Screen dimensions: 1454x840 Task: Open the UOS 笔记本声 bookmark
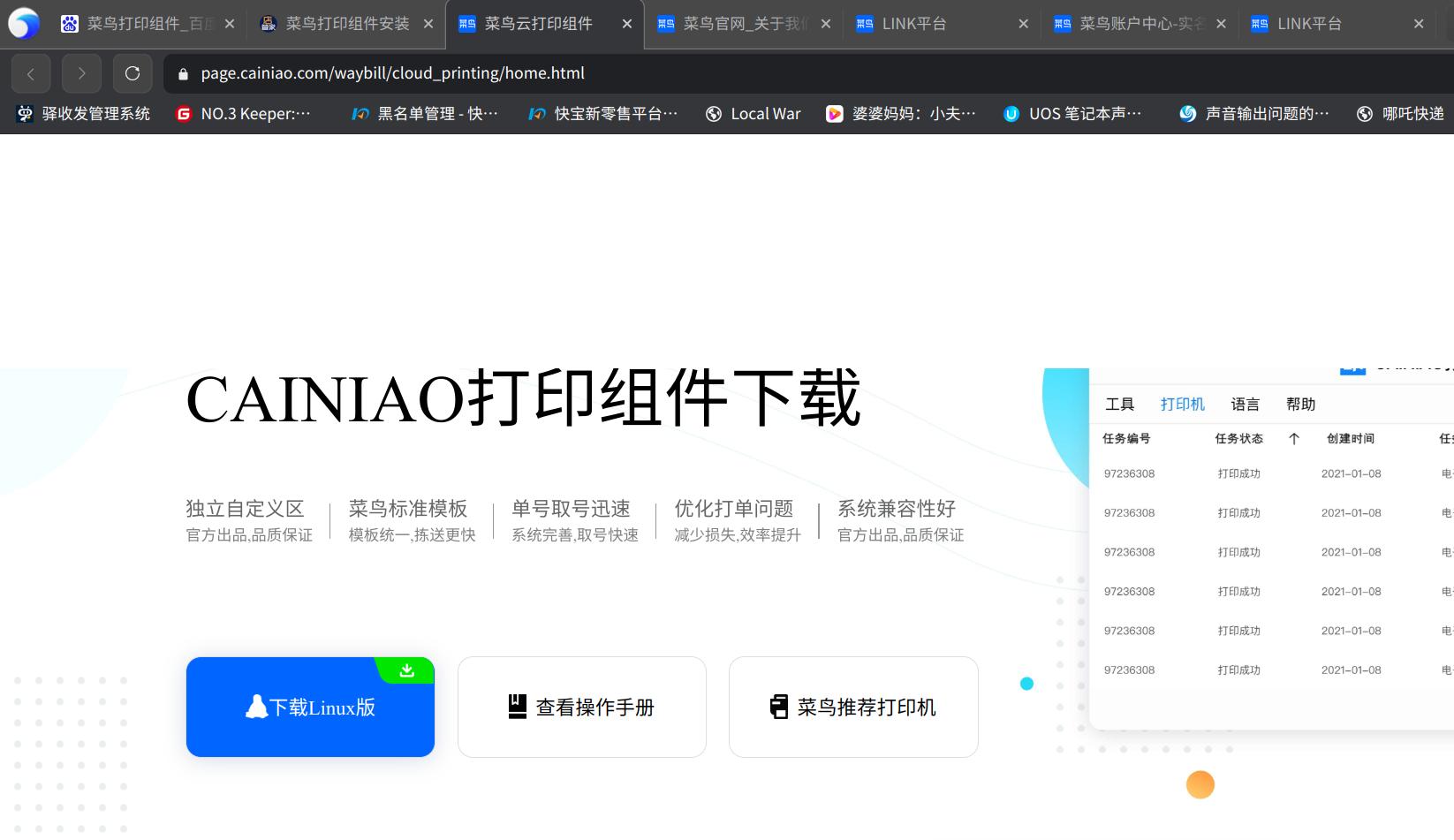pyautogui.click(x=1072, y=114)
